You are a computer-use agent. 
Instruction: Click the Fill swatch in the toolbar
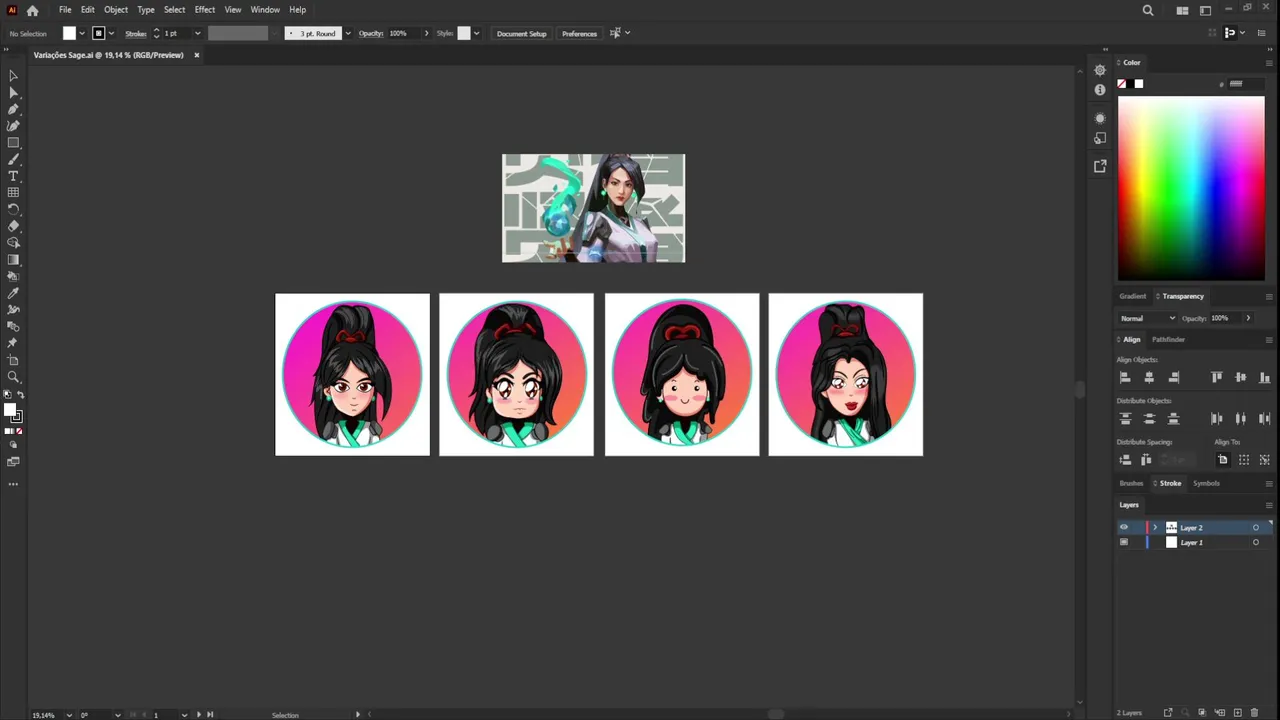tap(10, 410)
